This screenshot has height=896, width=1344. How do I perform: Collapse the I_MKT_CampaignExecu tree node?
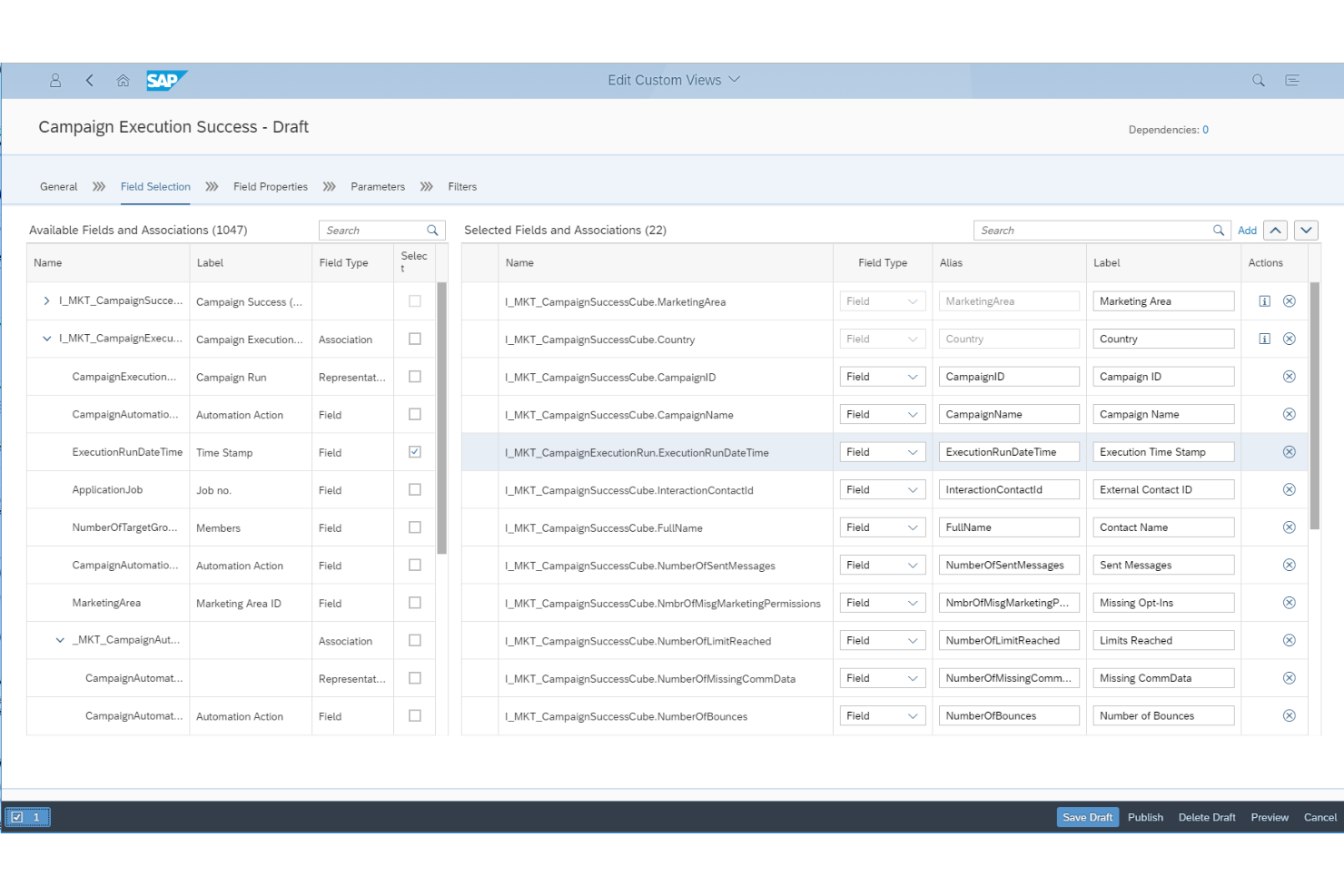point(46,339)
